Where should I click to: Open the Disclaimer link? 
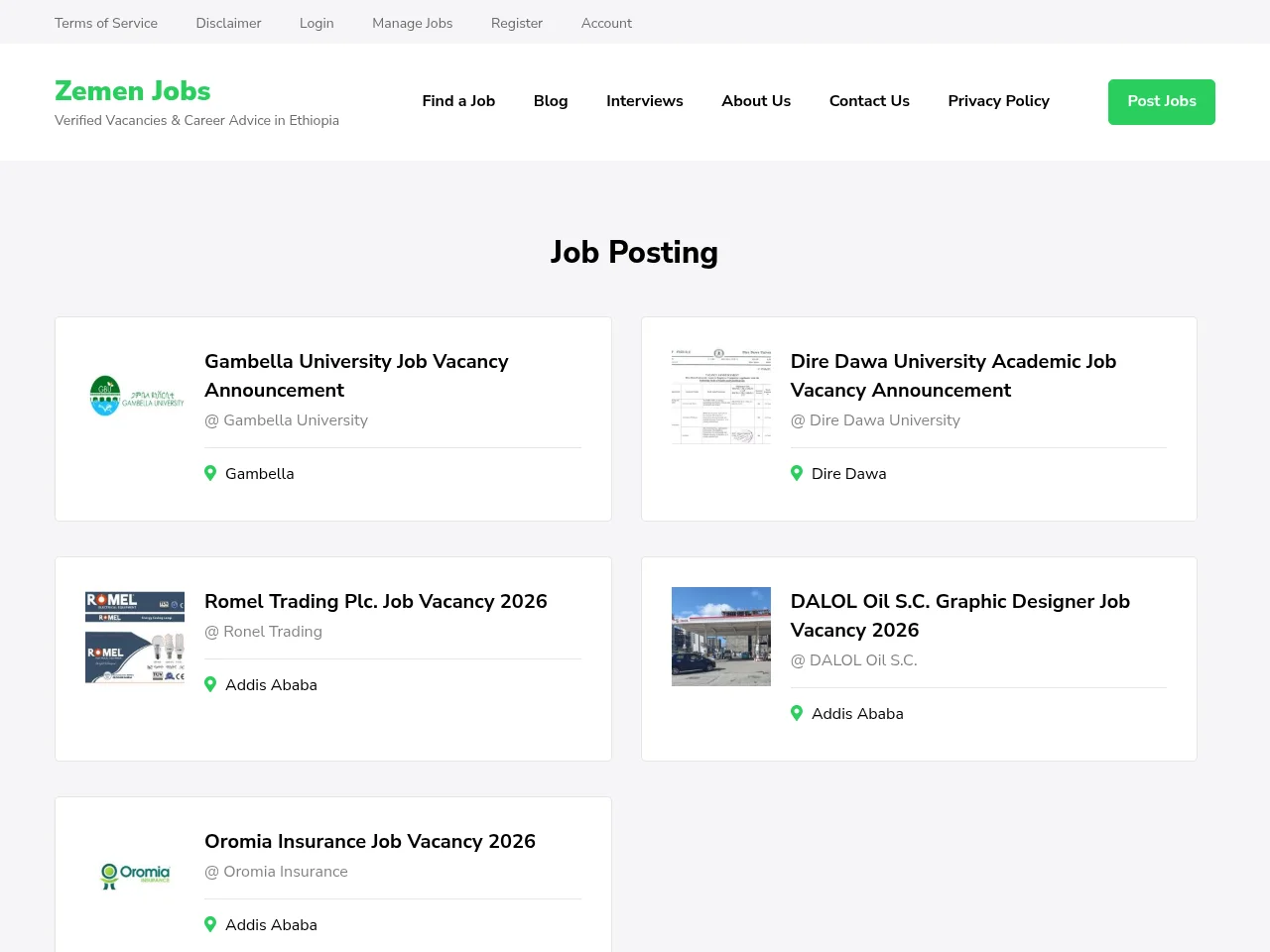coord(228,23)
